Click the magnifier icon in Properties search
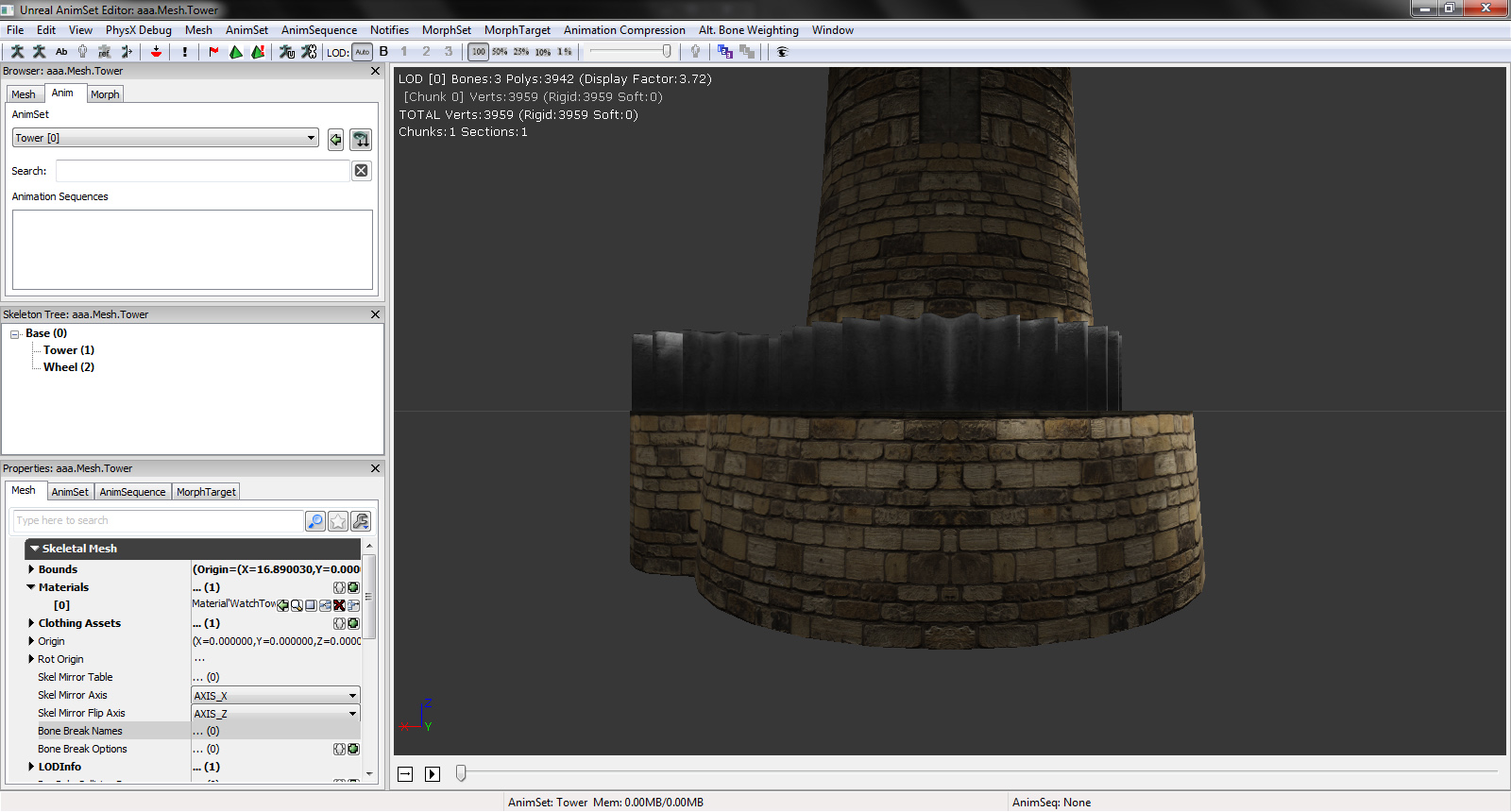 point(315,521)
